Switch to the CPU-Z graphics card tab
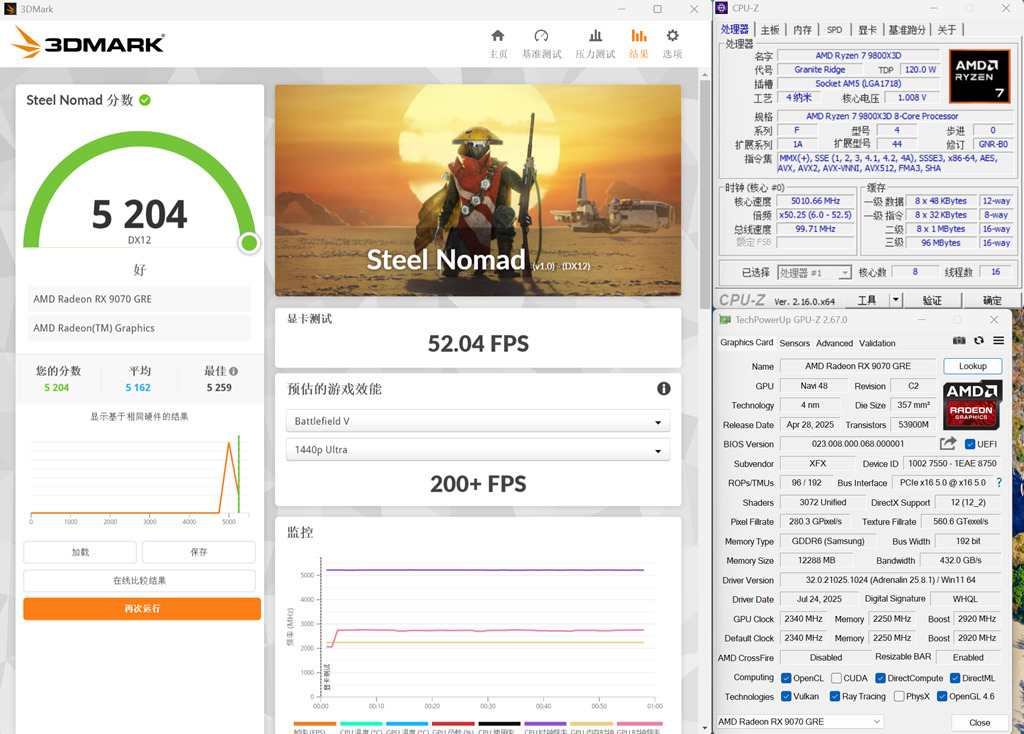 (x=867, y=29)
